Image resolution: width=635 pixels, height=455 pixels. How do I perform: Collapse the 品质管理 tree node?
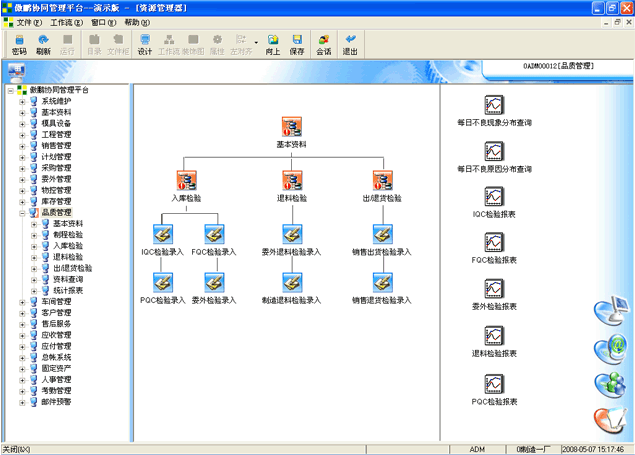(22, 212)
